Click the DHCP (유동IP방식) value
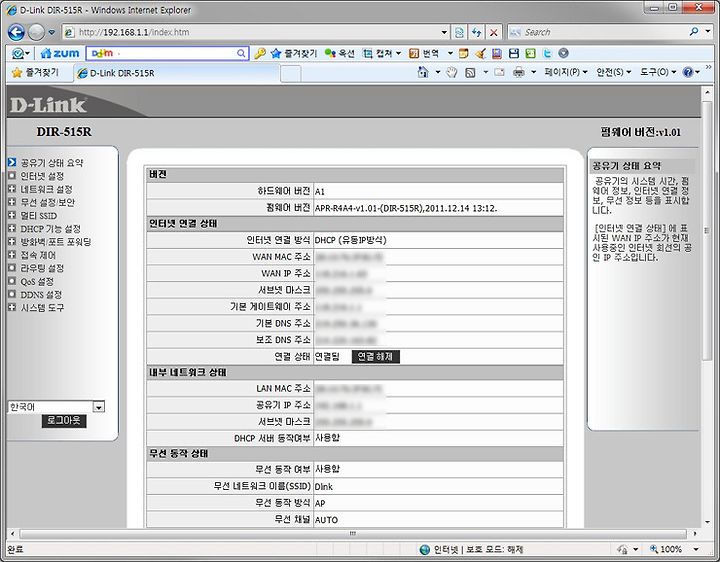The width and height of the screenshot is (720, 562). [350, 240]
